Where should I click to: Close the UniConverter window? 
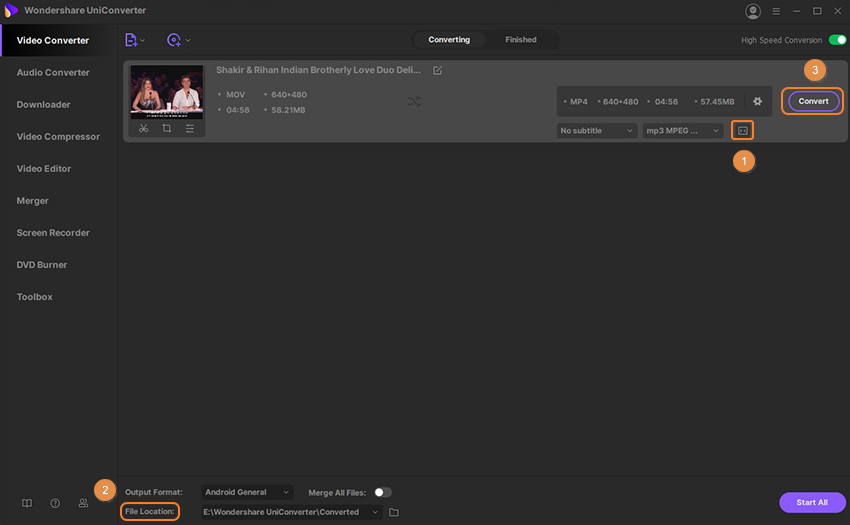pyautogui.click(x=838, y=11)
